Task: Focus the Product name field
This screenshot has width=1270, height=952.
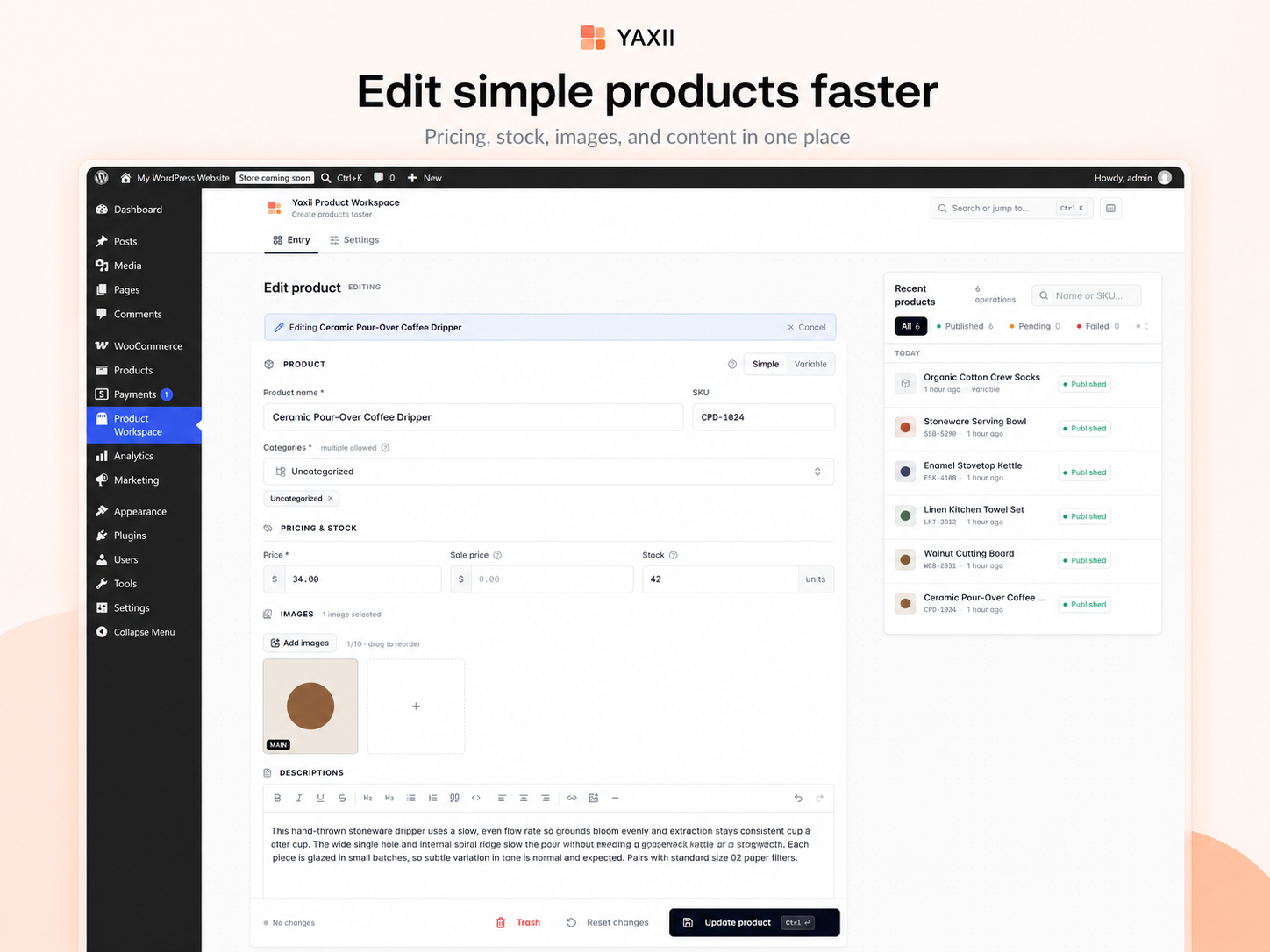Action: 473,417
